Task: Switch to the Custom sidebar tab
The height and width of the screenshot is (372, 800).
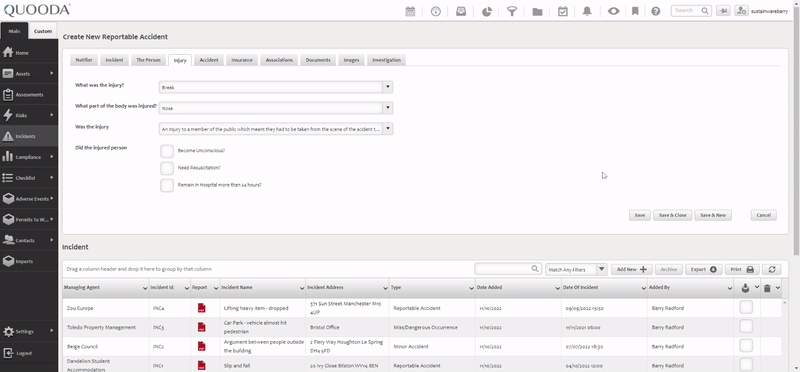Action: (43, 31)
